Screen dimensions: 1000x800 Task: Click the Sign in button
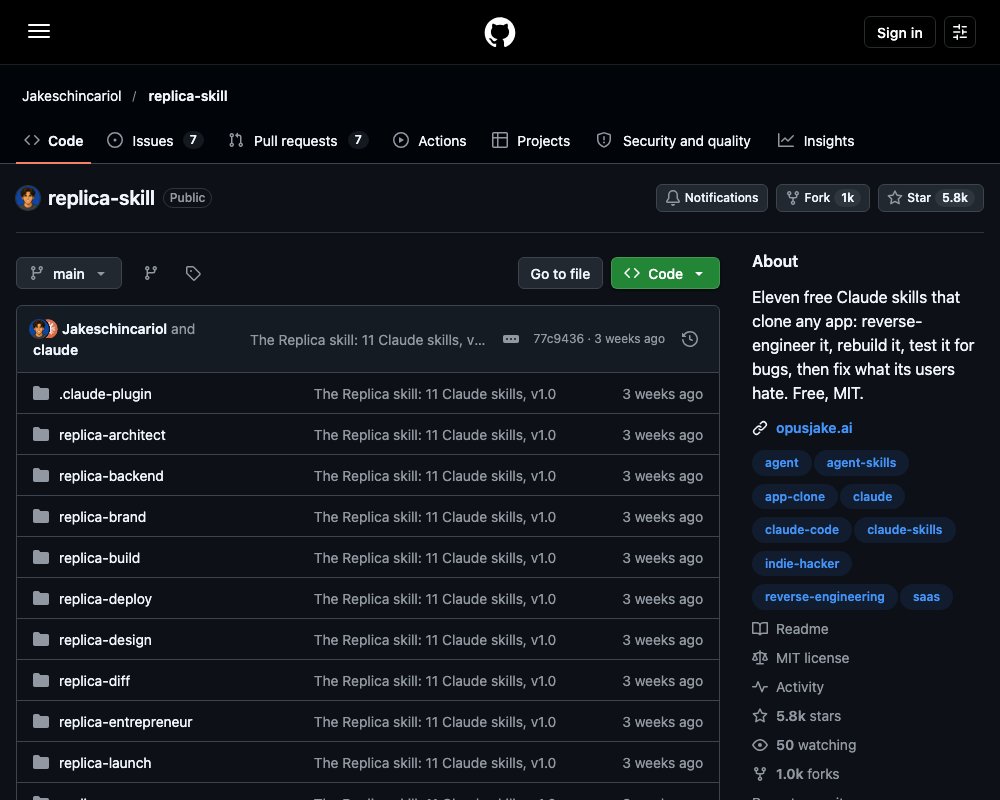point(899,32)
